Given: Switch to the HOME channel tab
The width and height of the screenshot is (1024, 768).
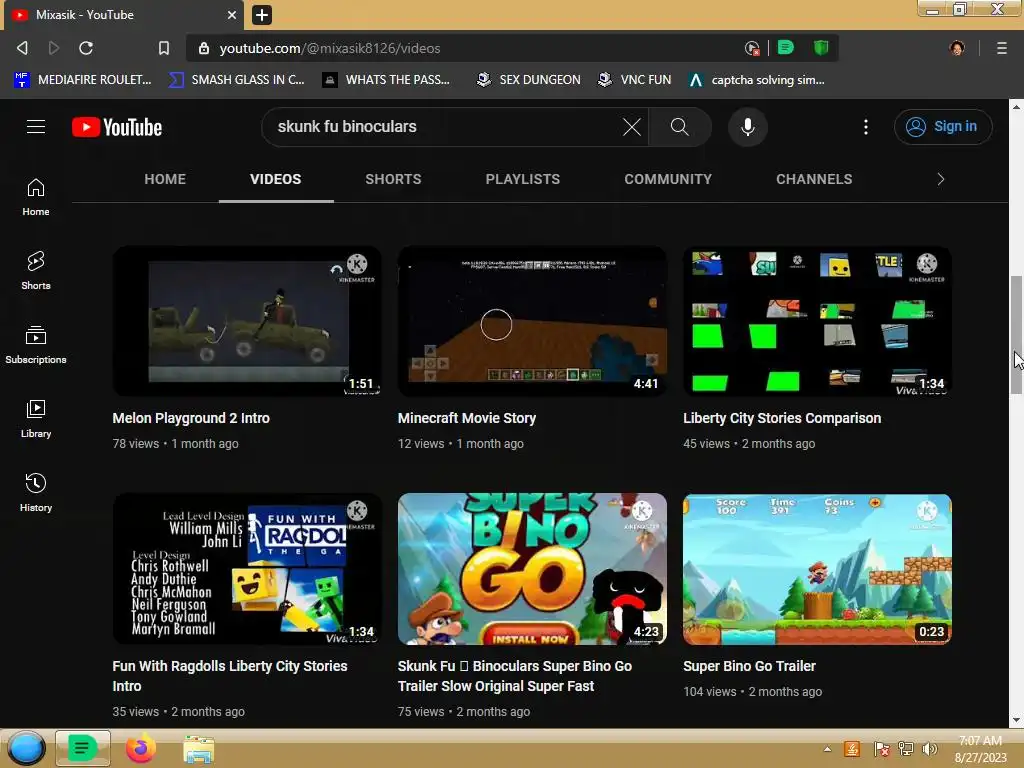Looking at the screenshot, I should tap(165, 179).
